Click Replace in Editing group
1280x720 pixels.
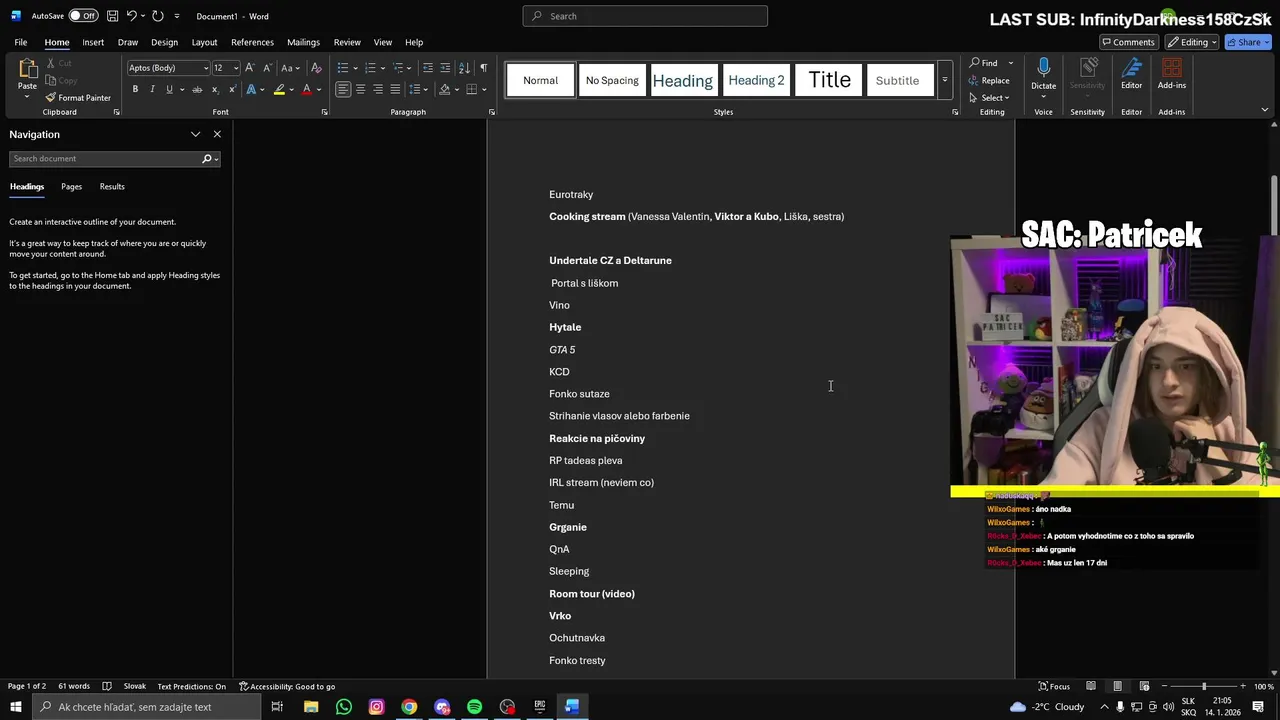[989, 81]
